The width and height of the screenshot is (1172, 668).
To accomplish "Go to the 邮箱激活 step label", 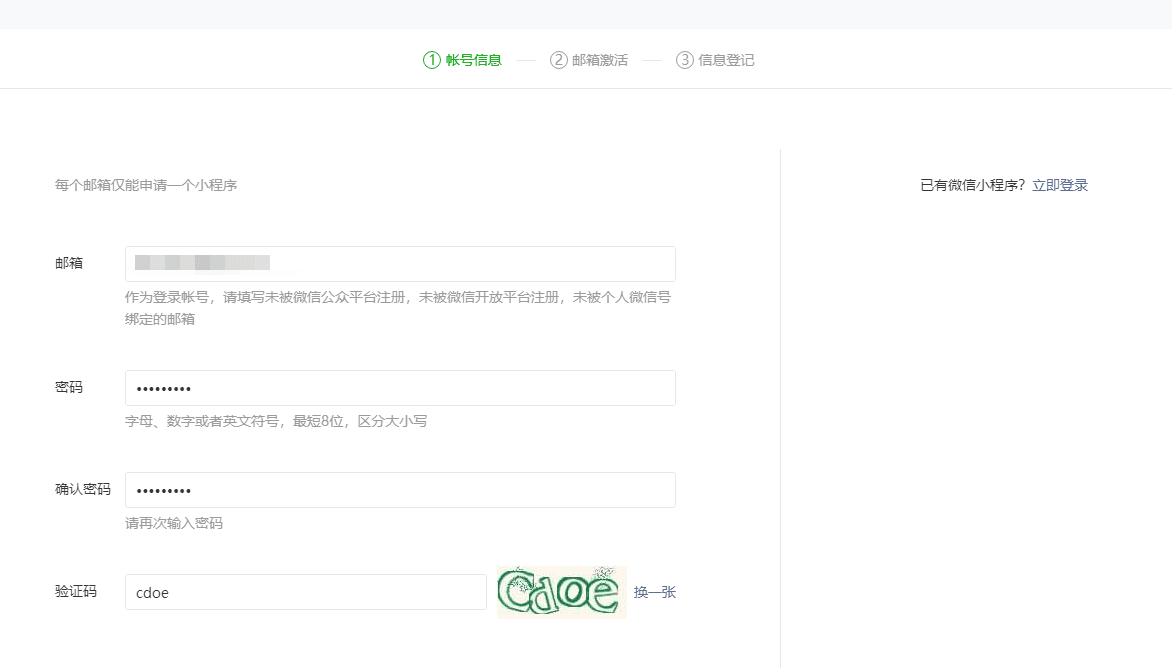I will (600, 60).
